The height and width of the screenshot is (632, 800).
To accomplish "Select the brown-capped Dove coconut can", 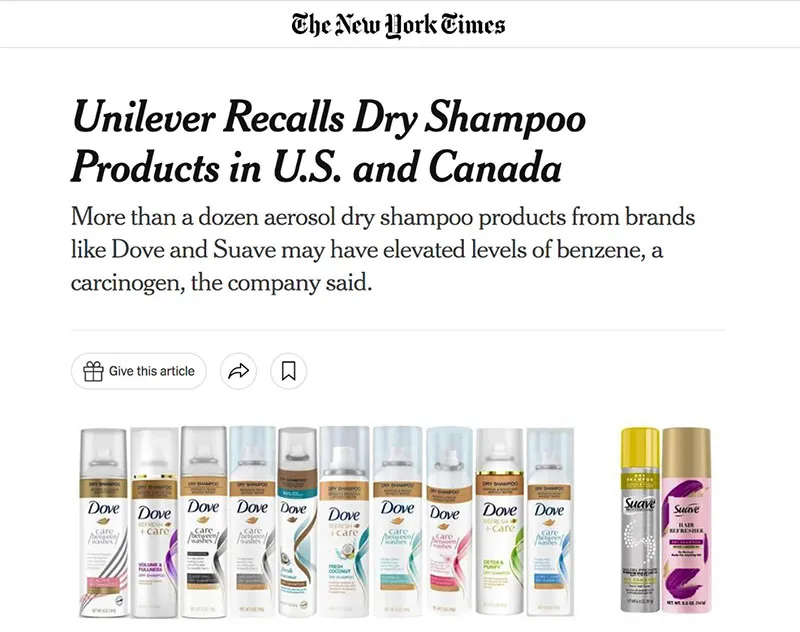I will pos(297,523).
